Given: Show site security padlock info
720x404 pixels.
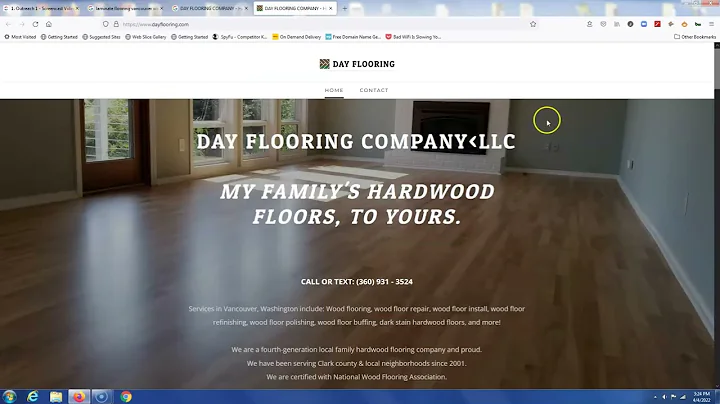Looking at the screenshot, I should click(116, 24).
